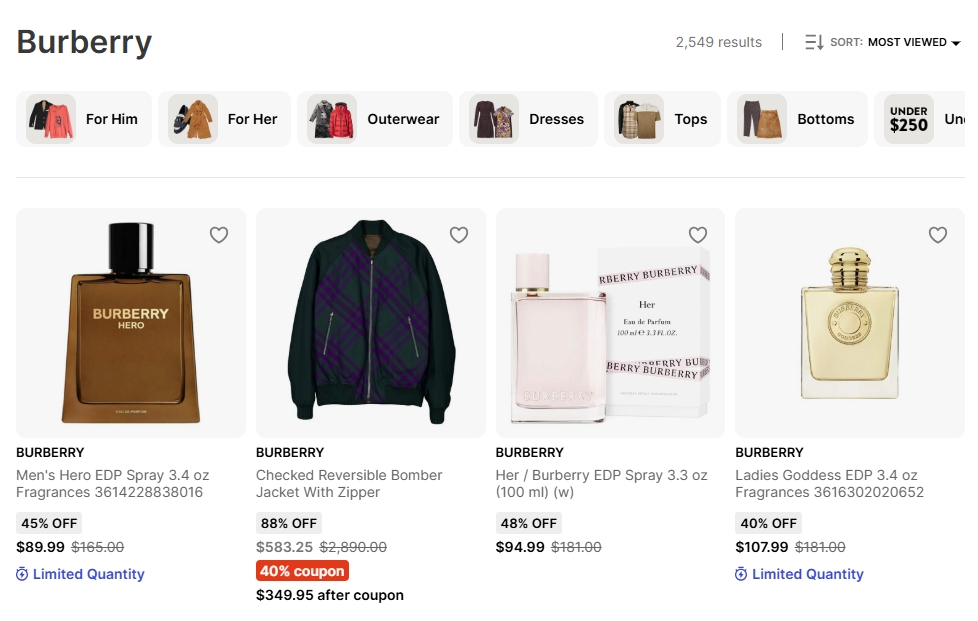Favorite the Burberry Hero fragrance with heart icon
The height and width of the screenshot is (621, 978).
[x=219, y=235]
